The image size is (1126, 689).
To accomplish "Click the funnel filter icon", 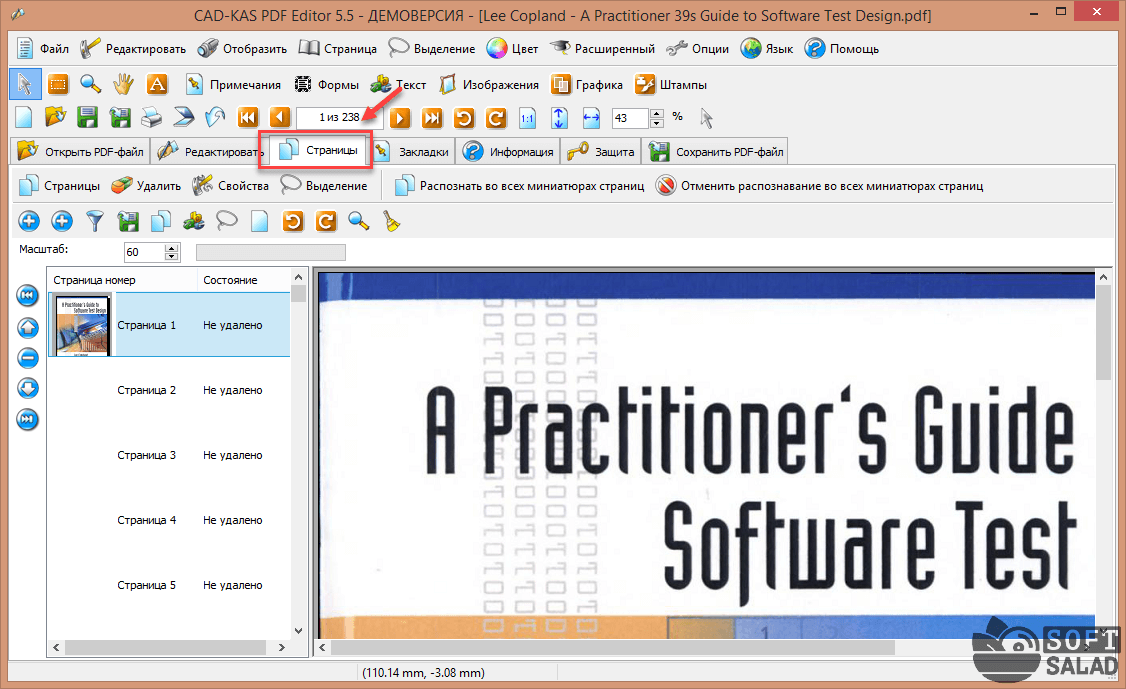I will coord(94,220).
